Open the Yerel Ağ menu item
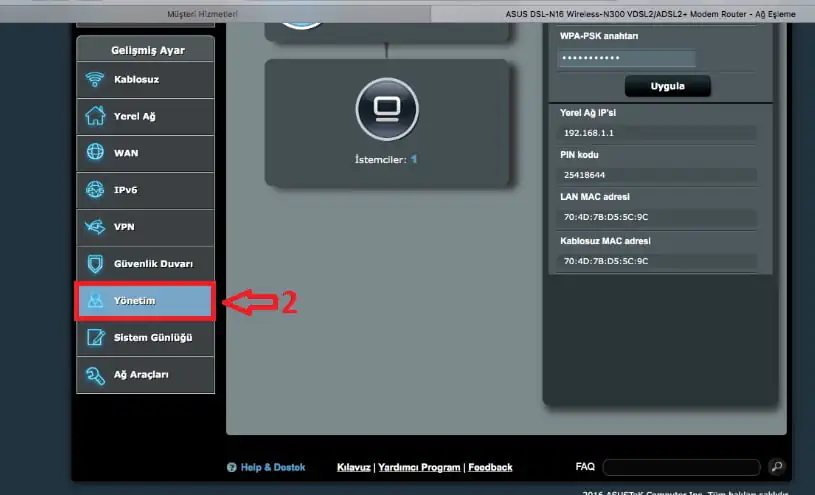 point(146,116)
